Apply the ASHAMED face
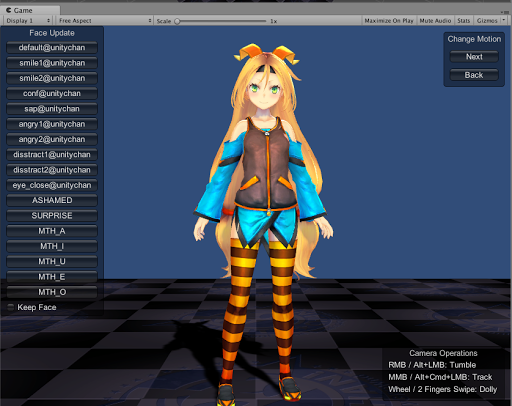512x406 pixels. 52,200
